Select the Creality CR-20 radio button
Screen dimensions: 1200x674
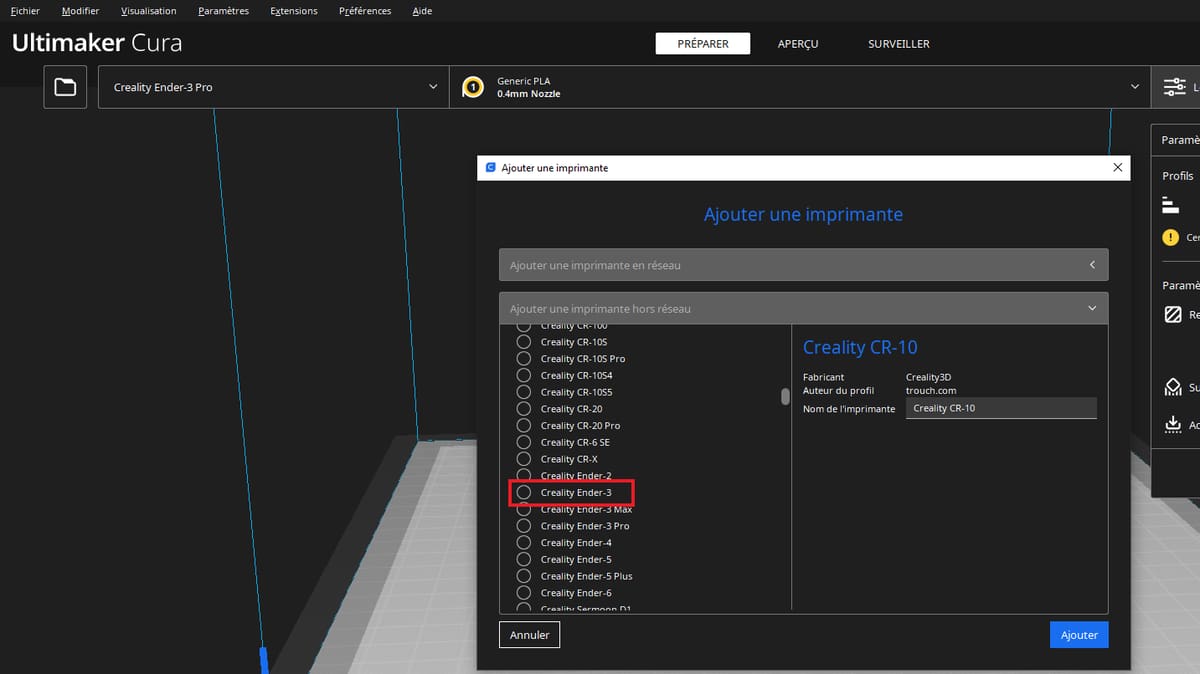(524, 408)
